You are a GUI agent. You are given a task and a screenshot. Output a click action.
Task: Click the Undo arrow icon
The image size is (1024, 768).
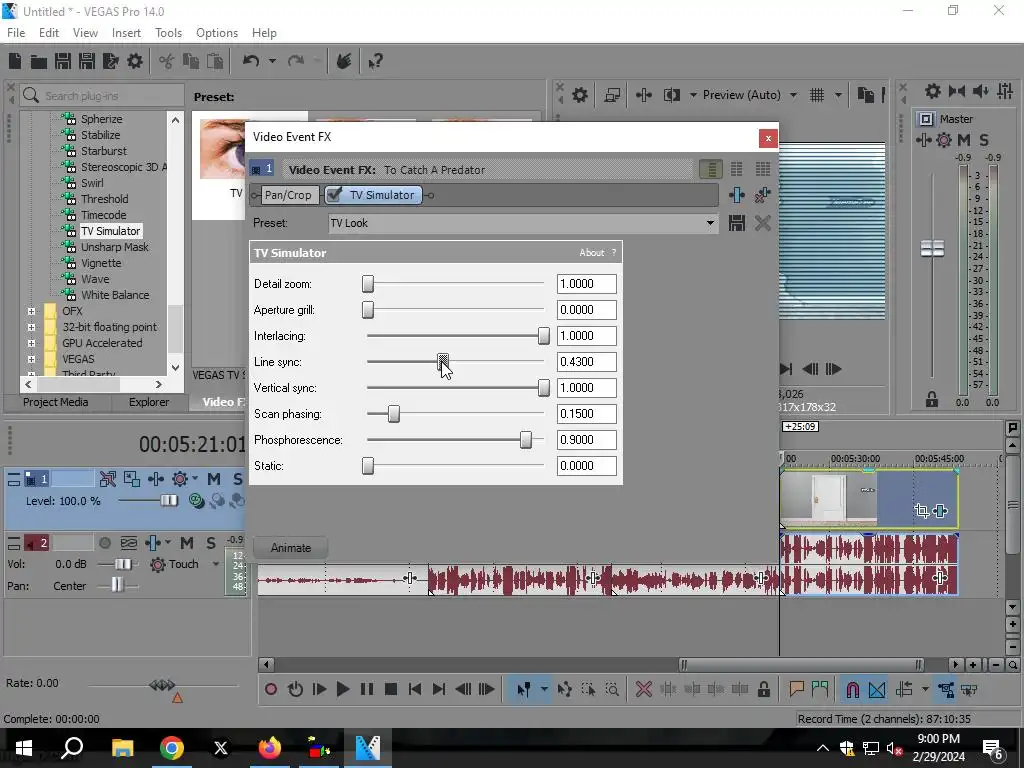coord(251,61)
